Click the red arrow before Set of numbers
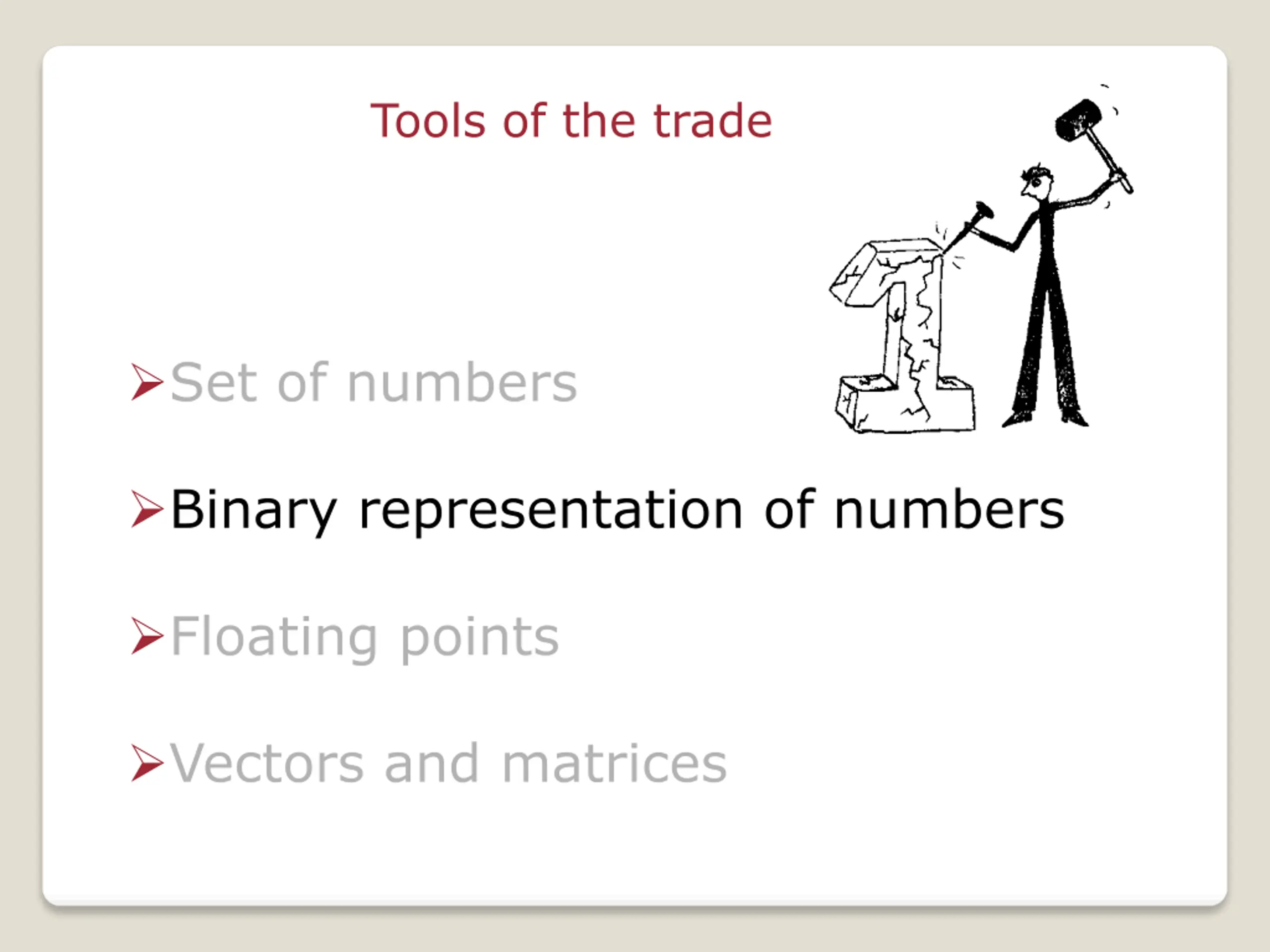The width and height of the screenshot is (1270, 952). click(147, 382)
